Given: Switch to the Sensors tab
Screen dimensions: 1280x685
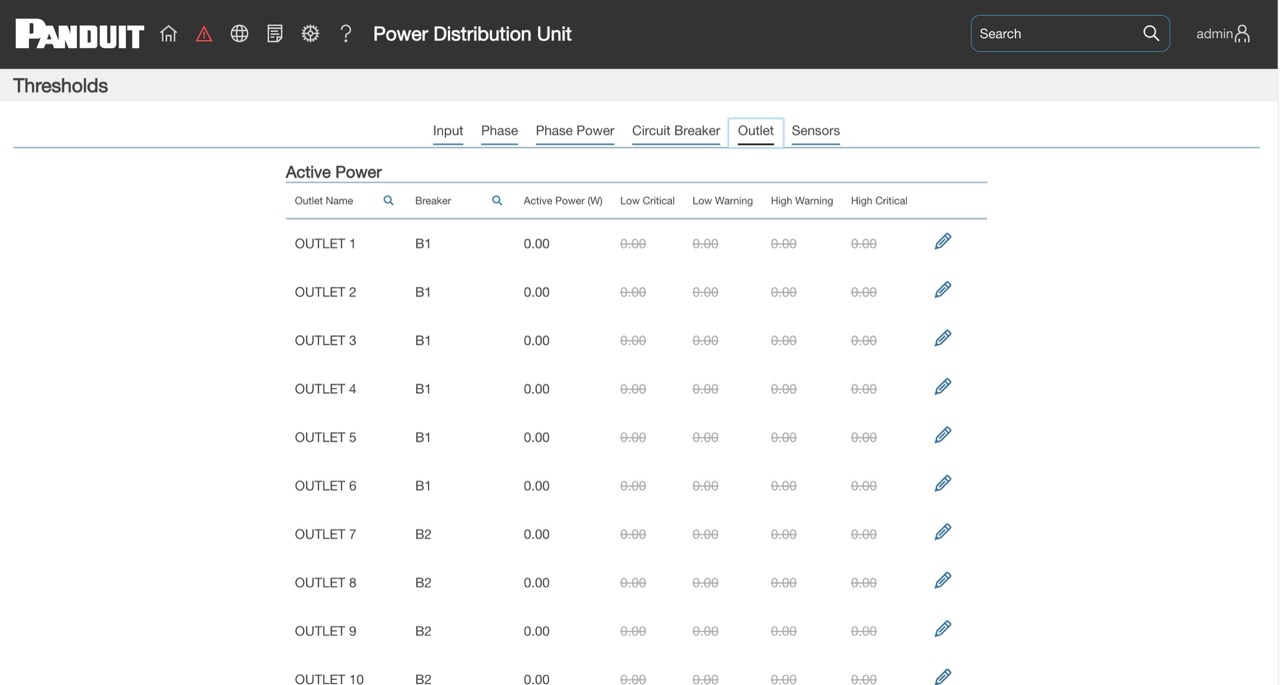Looking at the screenshot, I should click(x=816, y=131).
